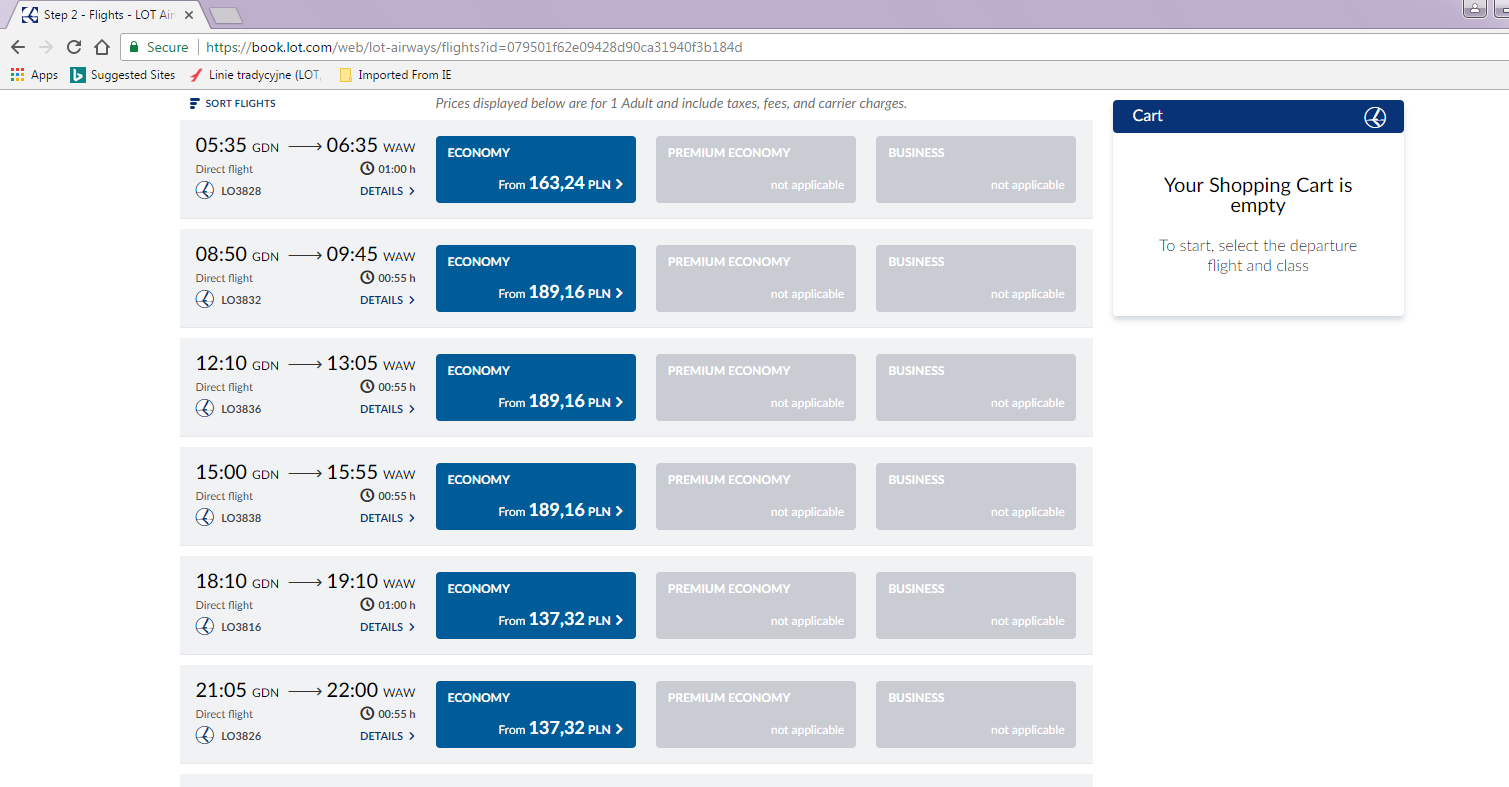Click the LOT logo beside flight LO3816
Viewport: 1509px width, 787px height.
205,626
